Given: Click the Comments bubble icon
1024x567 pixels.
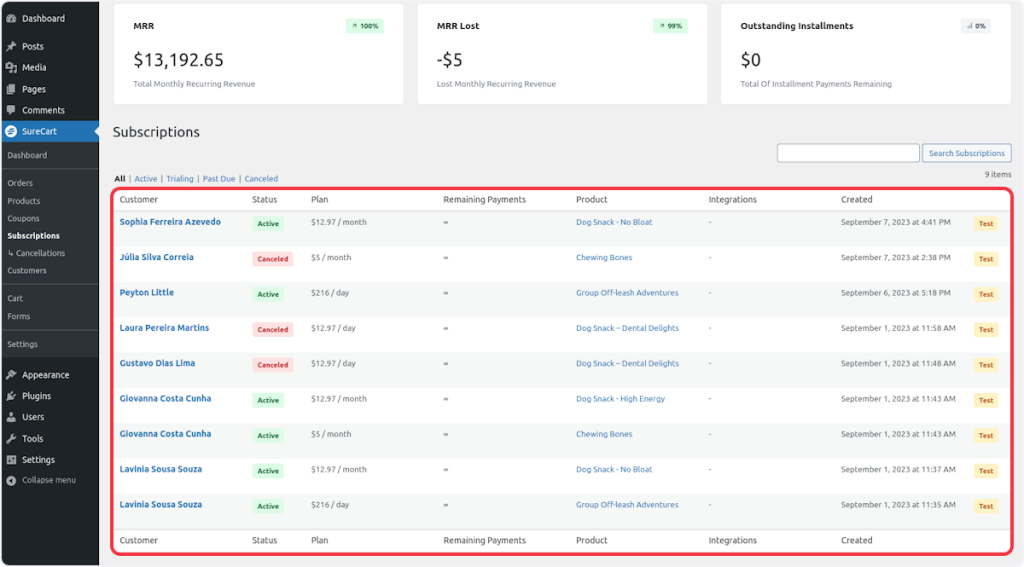Looking at the screenshot, I should point(11,110).
